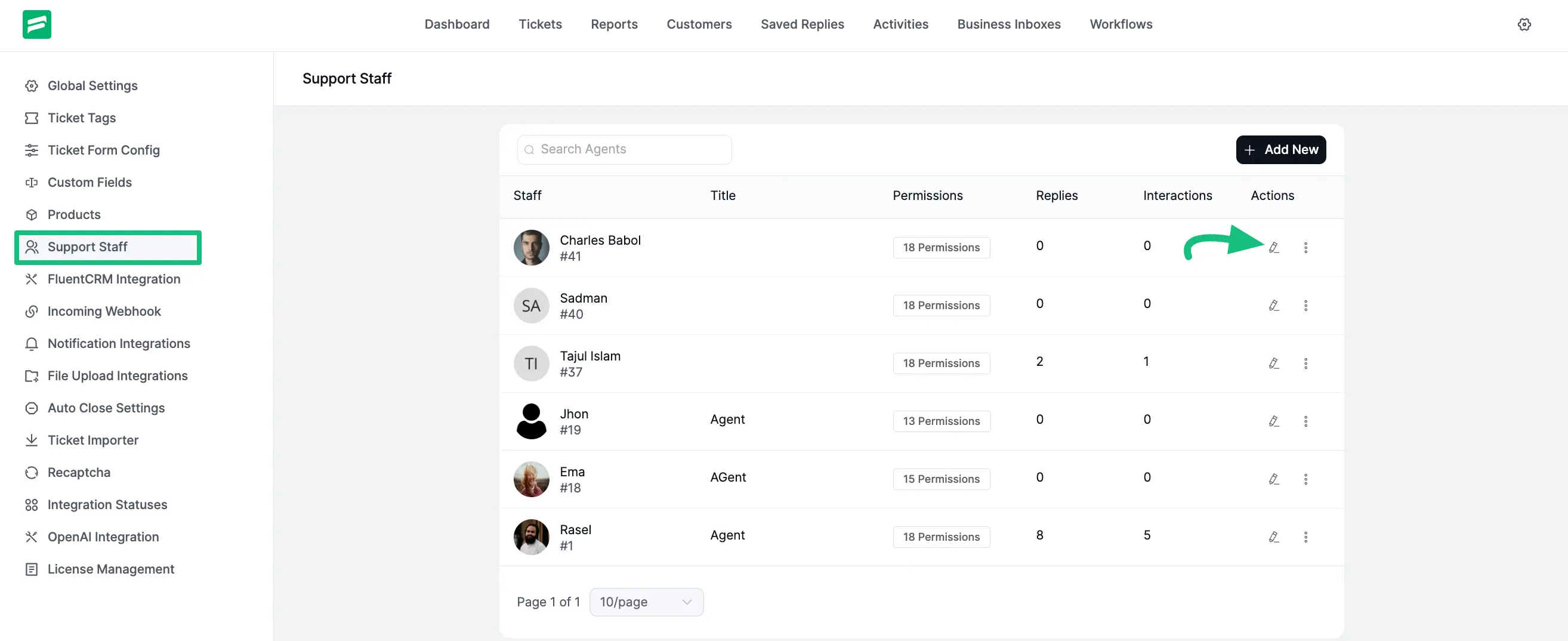Image resolution: width=1568 pixels, height=641 pixels.
Task: Expand the 10/page pagination dropdown
Action: (x=646, y=602)
